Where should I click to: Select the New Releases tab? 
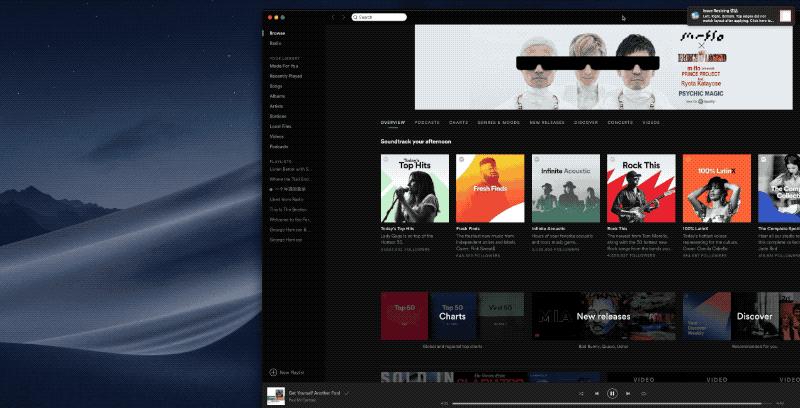coord(547,122)
